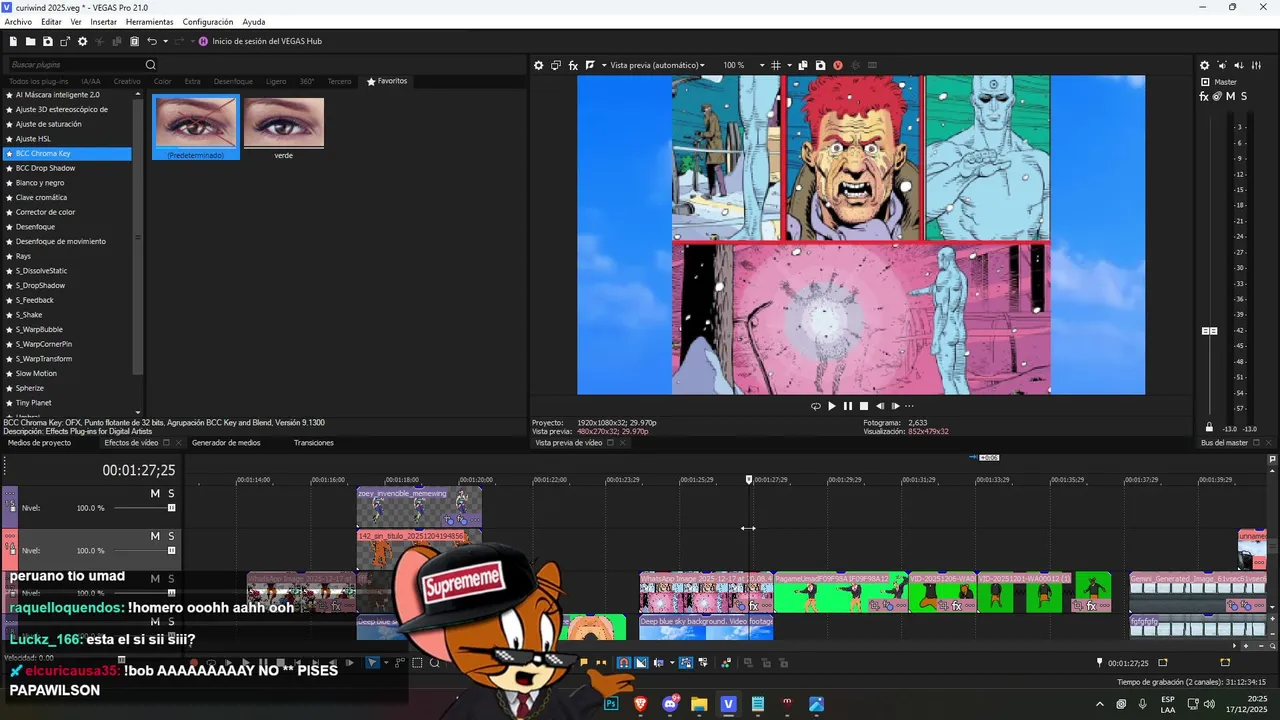
Task: Mute the first video track with M
Action: 155,494
